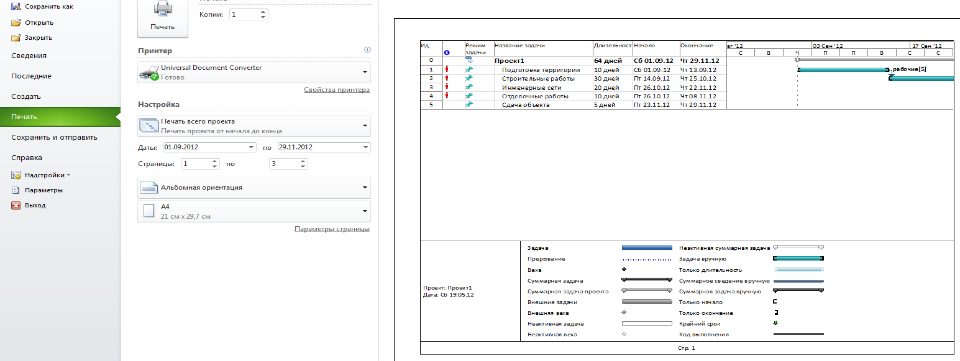
Task: Click the Сохранить как icon
Action: [x=16, y=7]
